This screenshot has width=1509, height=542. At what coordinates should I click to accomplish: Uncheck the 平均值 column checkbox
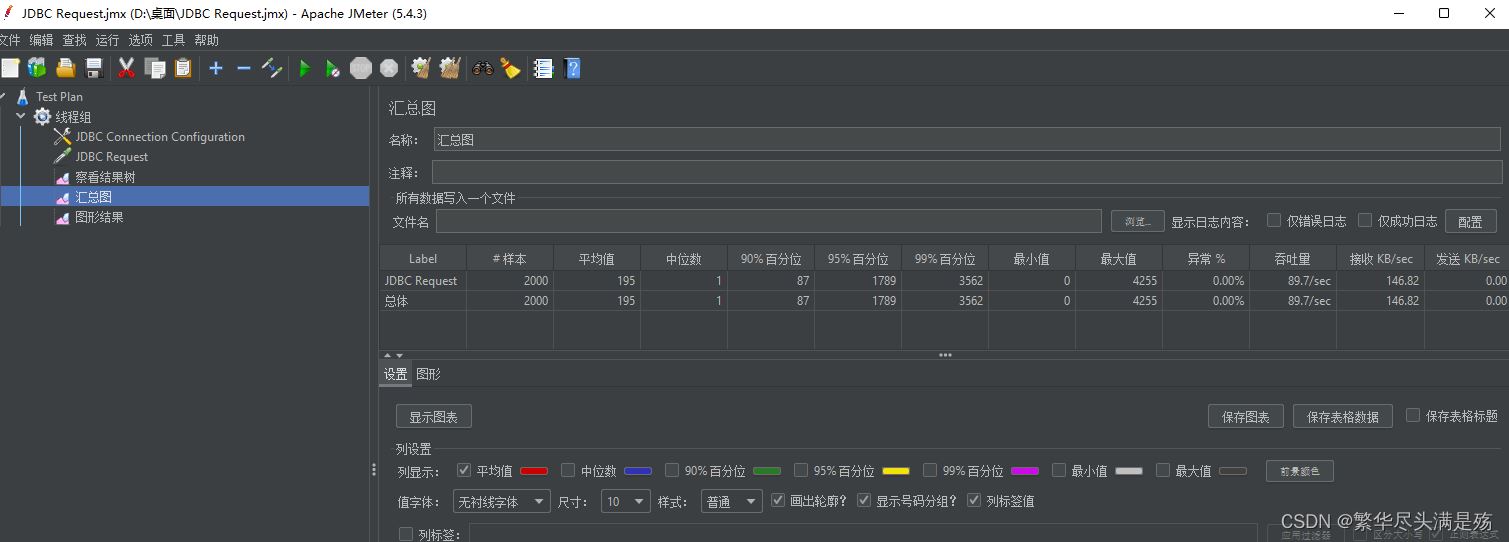(464, 470)
